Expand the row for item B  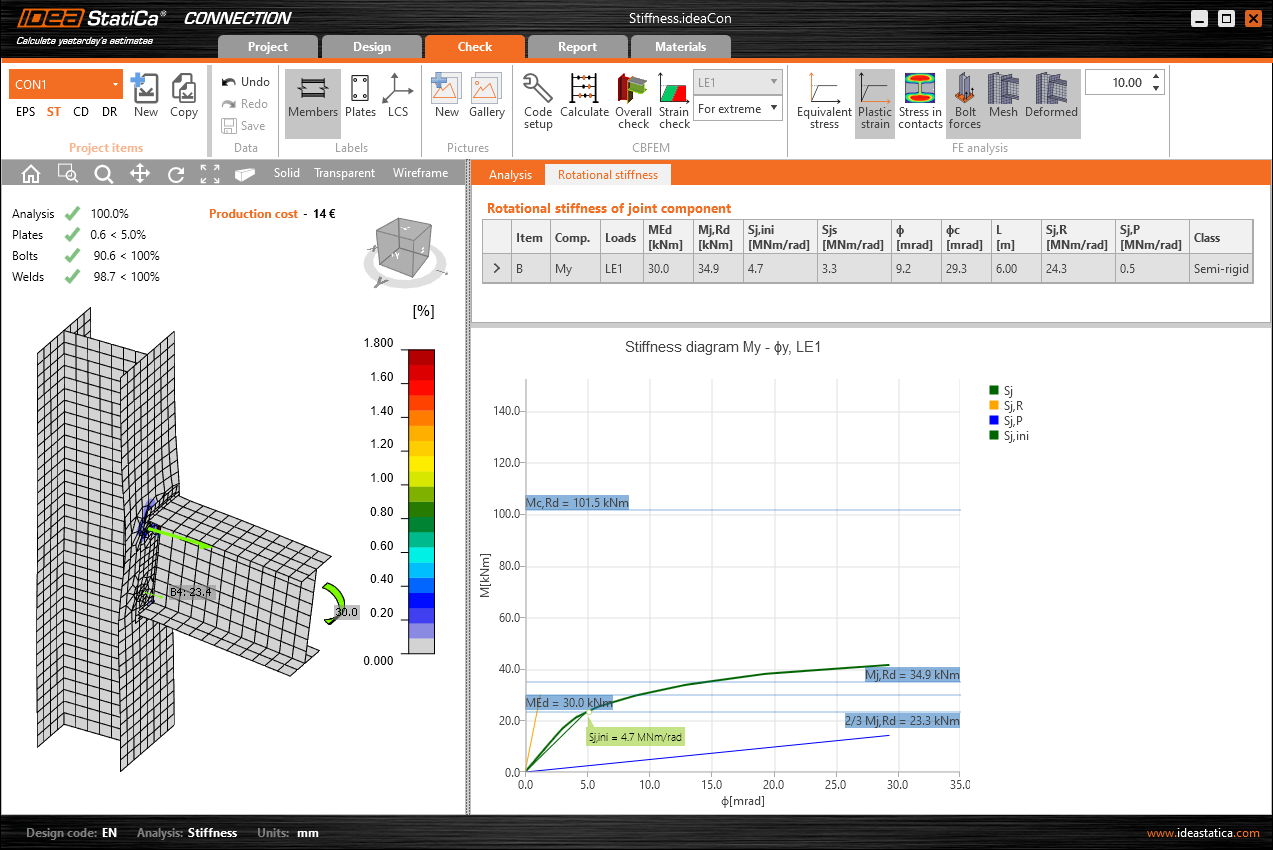(x=495, y=268)
